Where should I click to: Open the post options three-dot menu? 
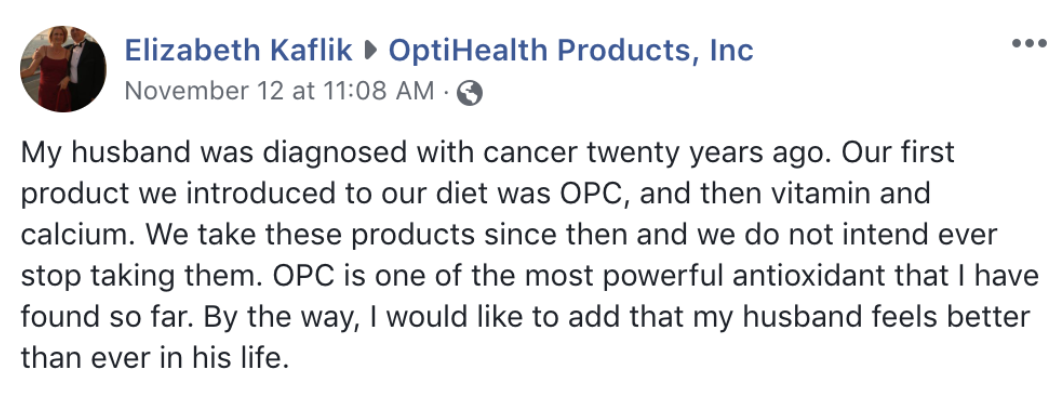click(x=1029, y=44)
